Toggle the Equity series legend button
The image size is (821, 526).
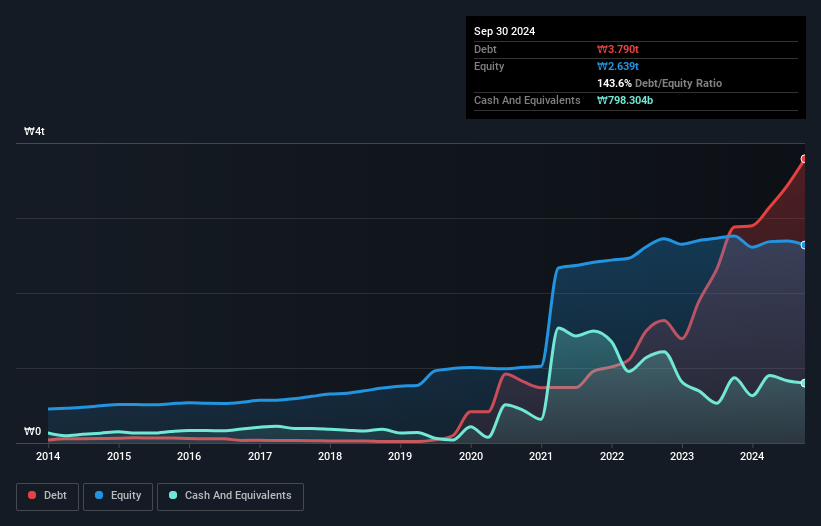(118, 496)
